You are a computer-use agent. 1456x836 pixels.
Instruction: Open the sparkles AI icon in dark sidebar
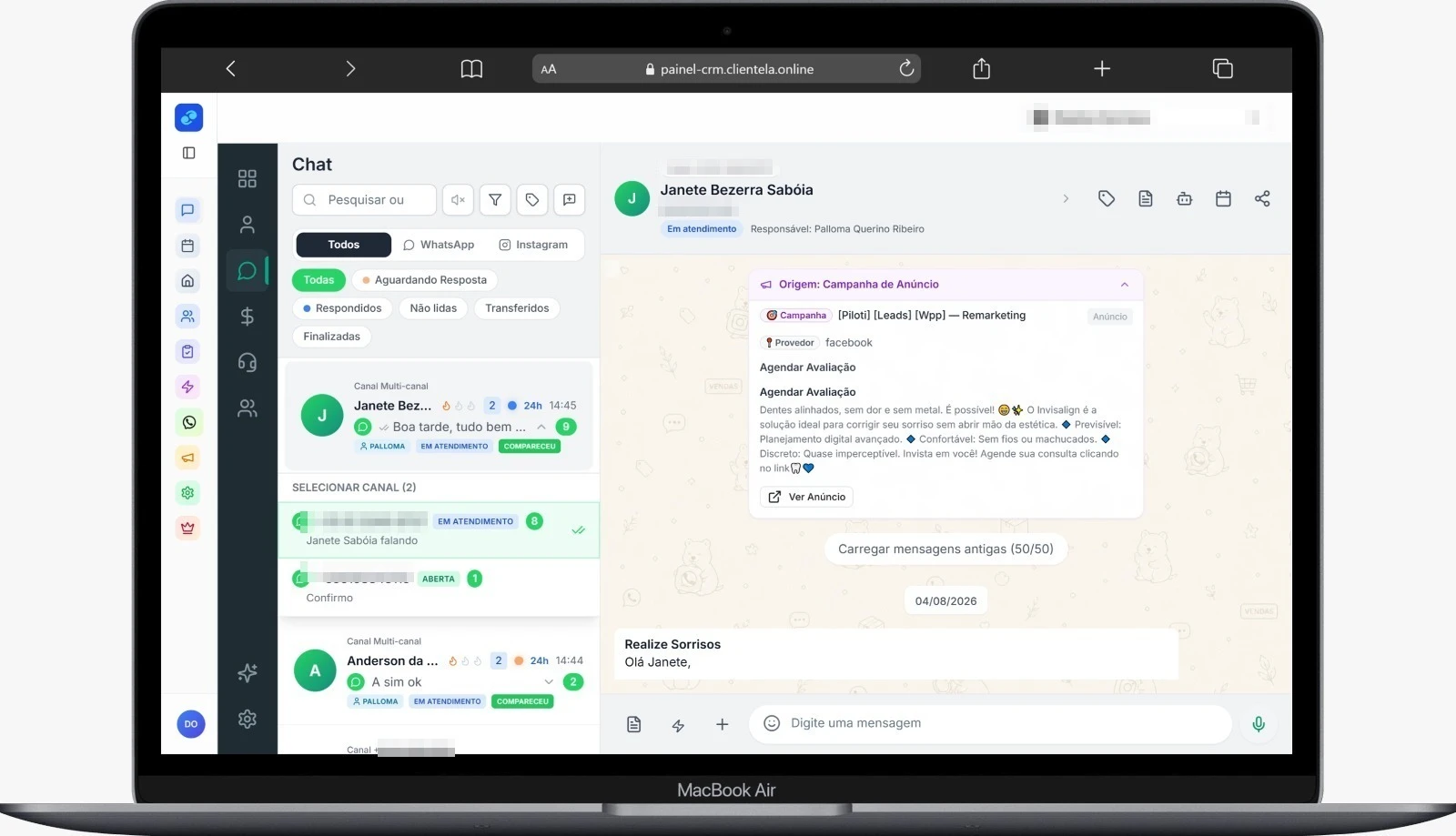click(247, 673)
